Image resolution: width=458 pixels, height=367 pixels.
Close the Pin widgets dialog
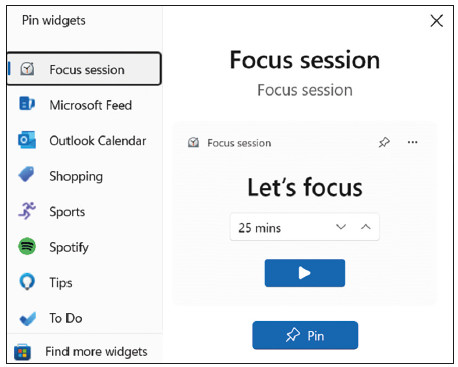coord(436,21)
